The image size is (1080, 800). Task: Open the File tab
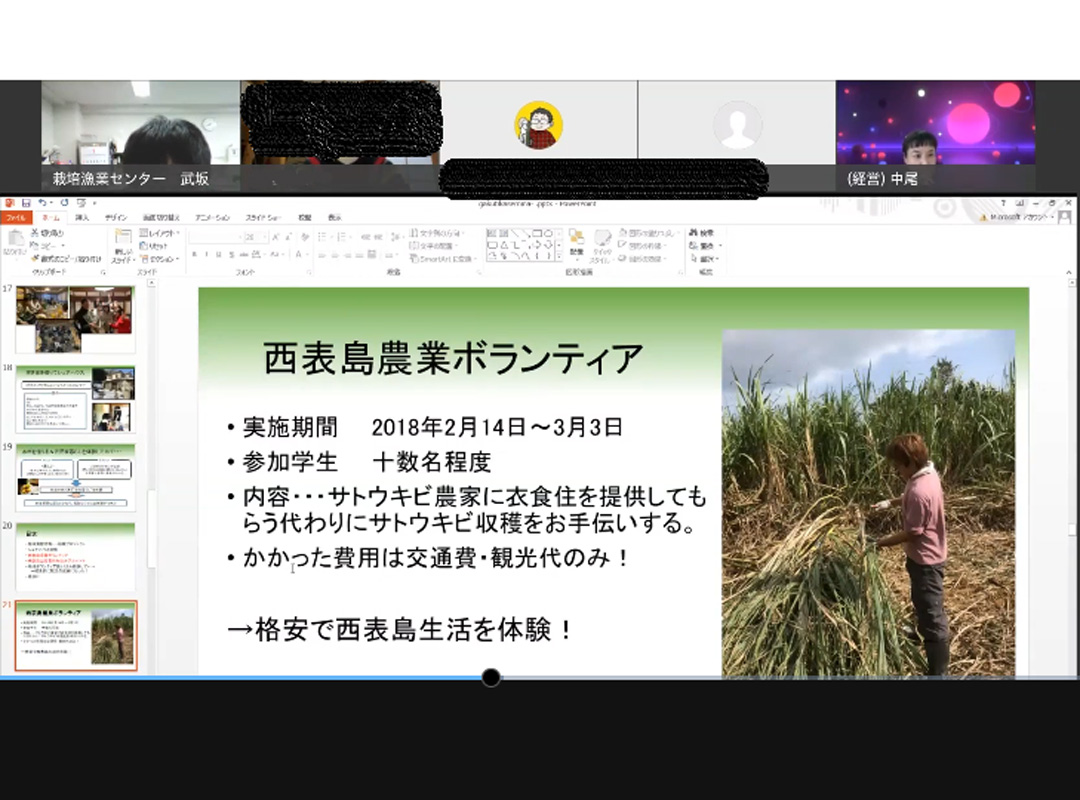click(16, 217)
